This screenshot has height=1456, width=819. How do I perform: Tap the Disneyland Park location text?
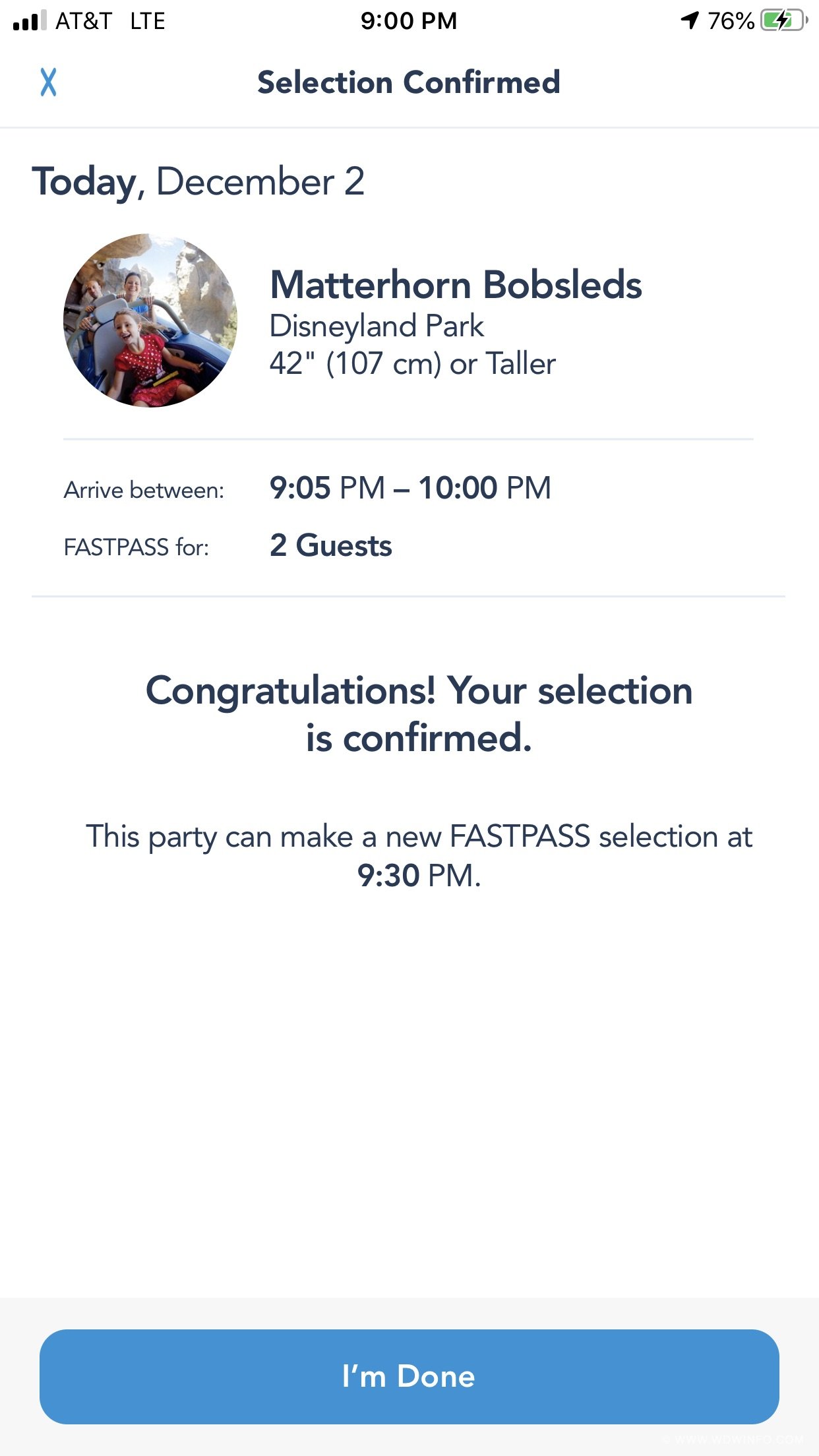pyautogui.click(x=377, y=326)
